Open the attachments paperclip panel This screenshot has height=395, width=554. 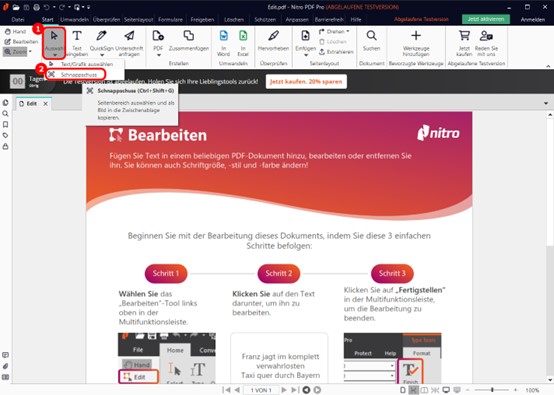[x=5, y=366]
